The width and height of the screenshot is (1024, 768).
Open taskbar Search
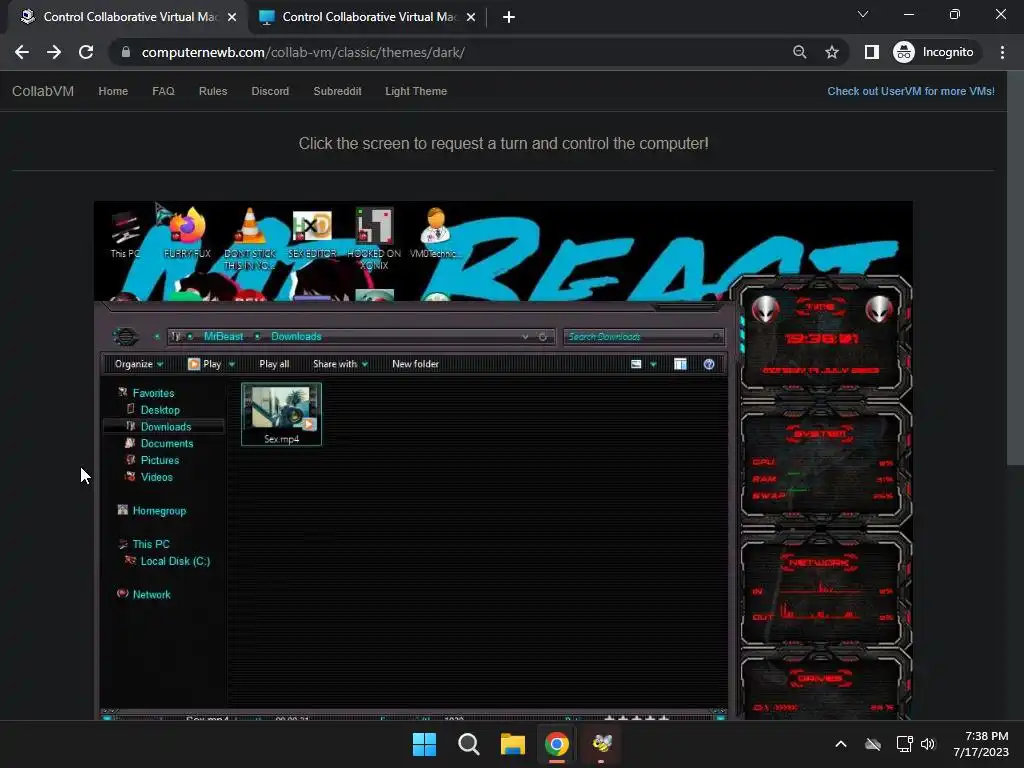click(468, 744)
